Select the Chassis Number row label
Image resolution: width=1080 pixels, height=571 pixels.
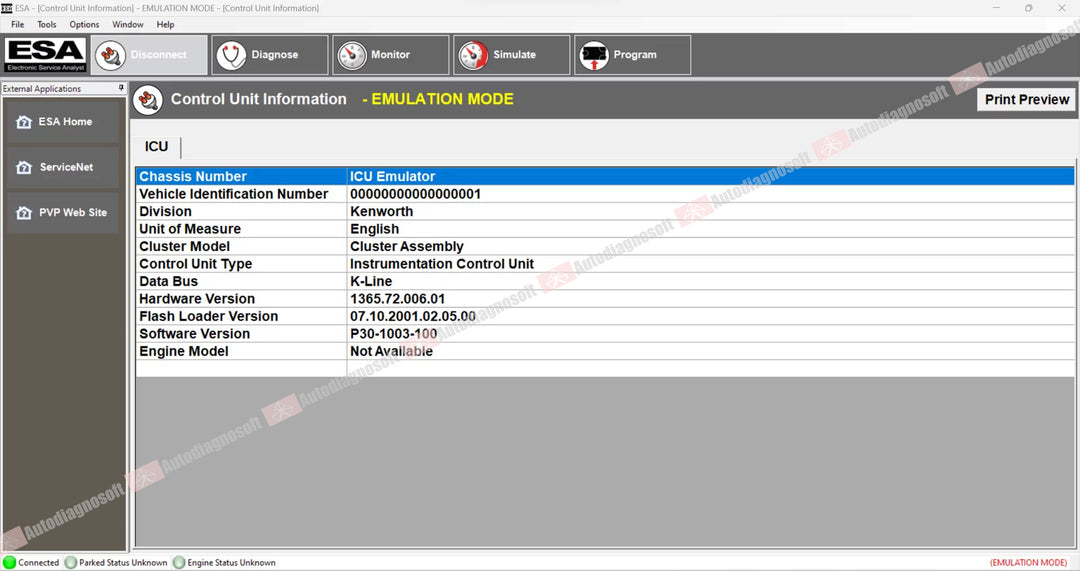click(193, 176)
